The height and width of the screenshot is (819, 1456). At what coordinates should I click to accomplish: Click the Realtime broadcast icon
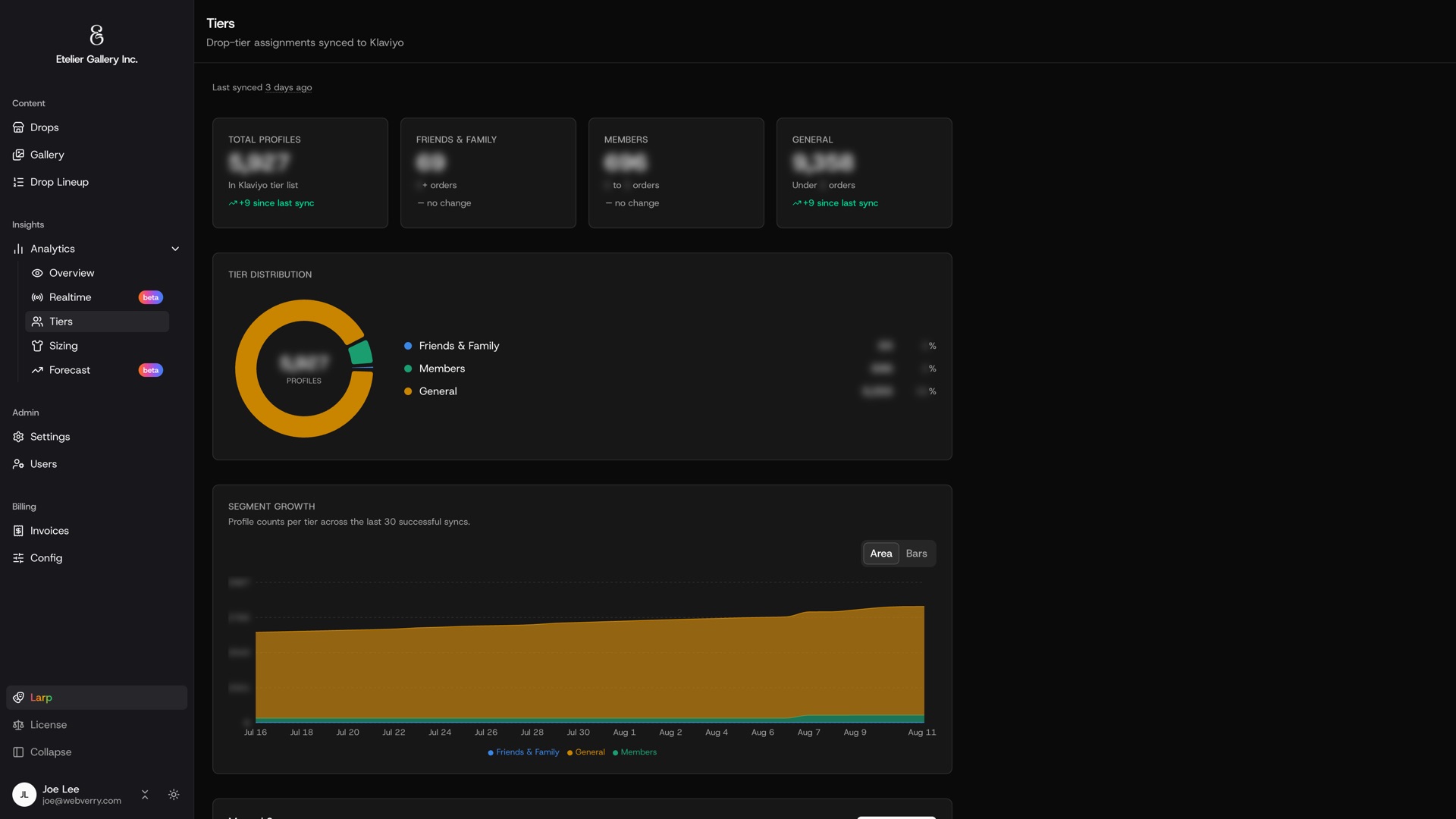(x=37, y=297)
